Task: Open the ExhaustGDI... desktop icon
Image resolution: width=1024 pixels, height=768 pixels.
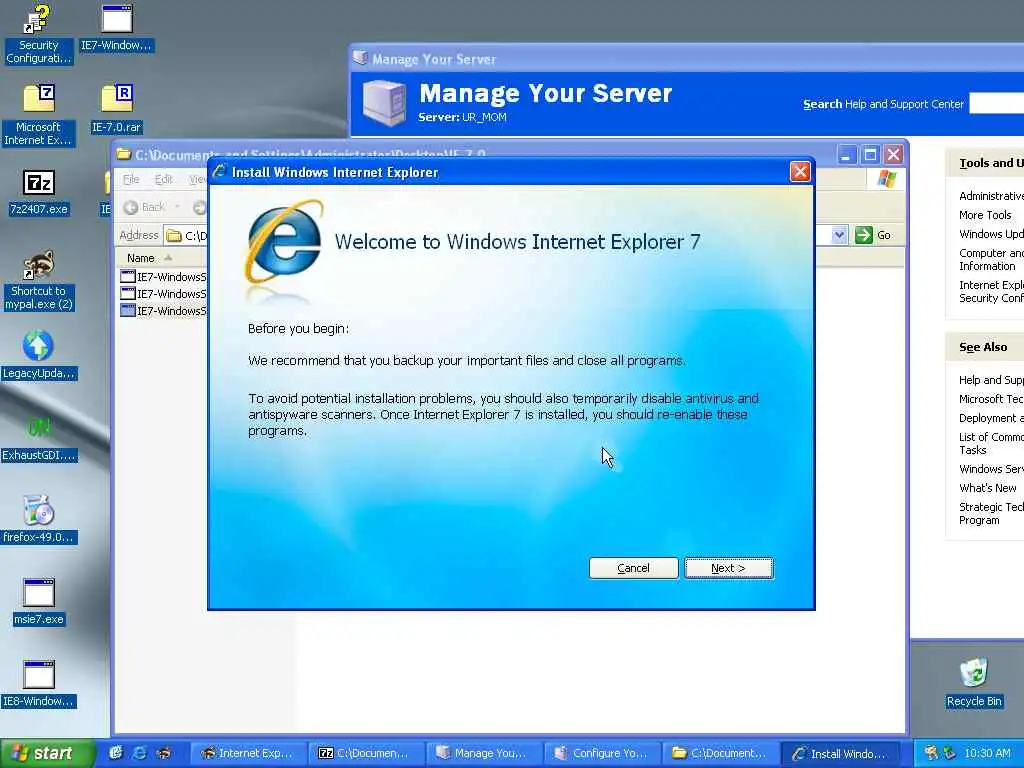Action: [39, 438]
